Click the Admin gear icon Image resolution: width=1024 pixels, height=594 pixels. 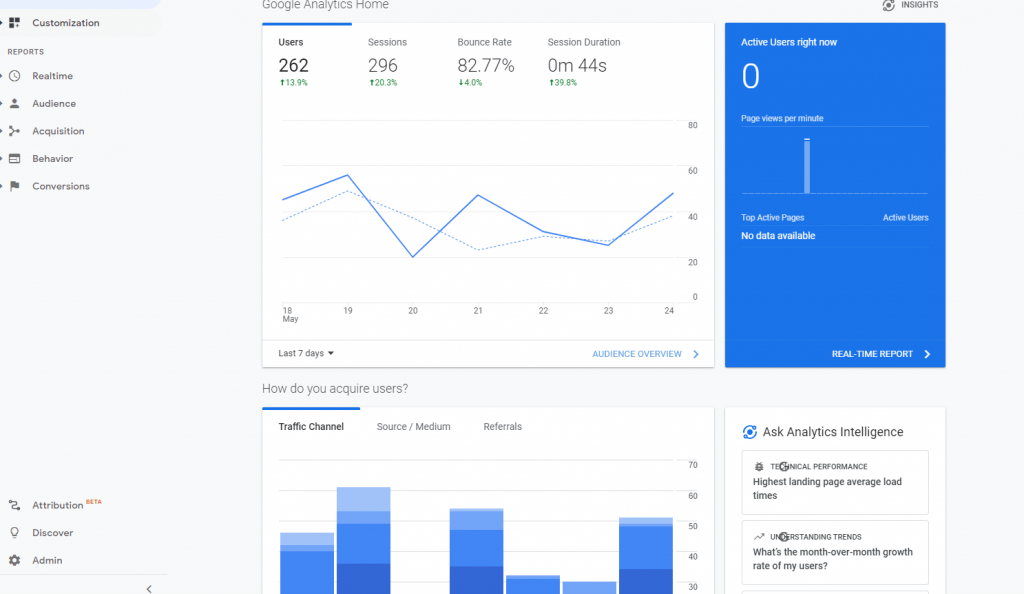(14, 560)
